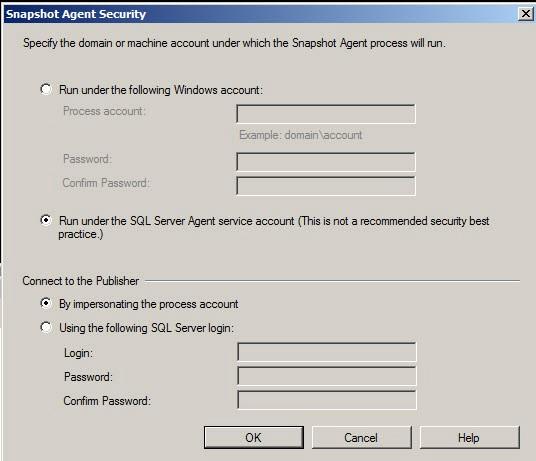This screenshot has height=461, width=536.
Task: Click the Connect to the Publisher heading
Action: pyautogui.click(x=80, y=281)
